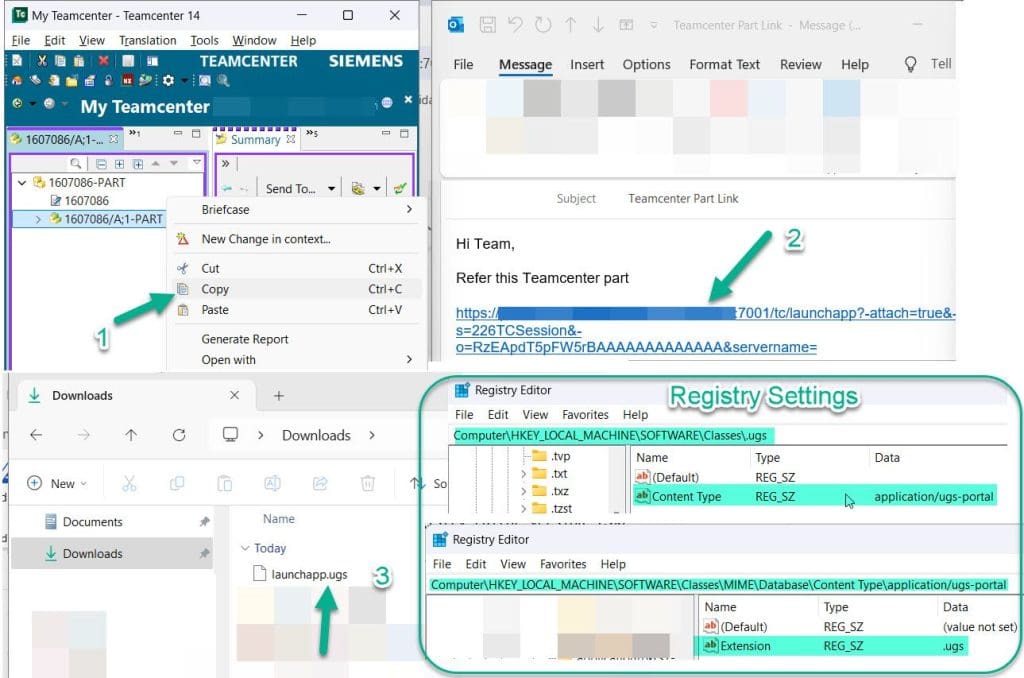Collapse the Today group in Downloads
Viewport: 1024px width, 678px height.
245,548
